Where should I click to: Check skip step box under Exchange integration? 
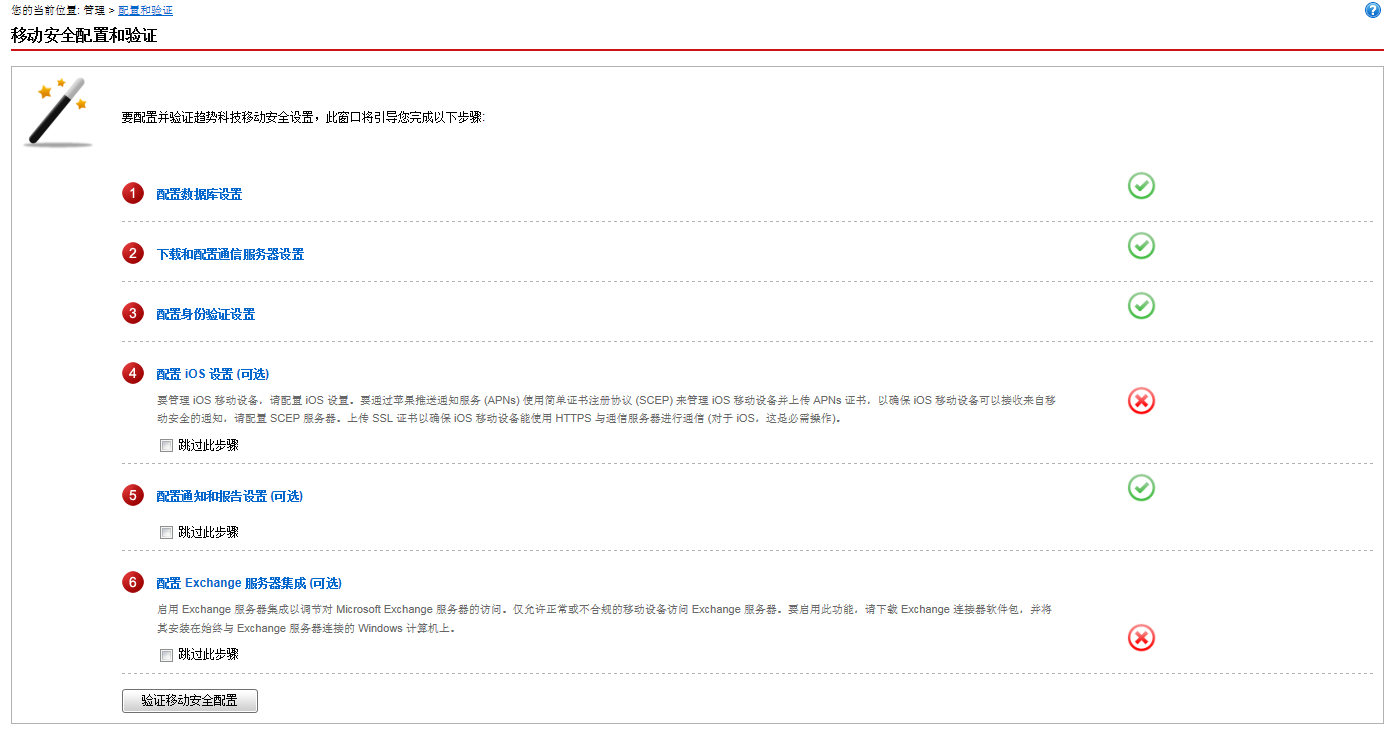[x=167, y=655]
